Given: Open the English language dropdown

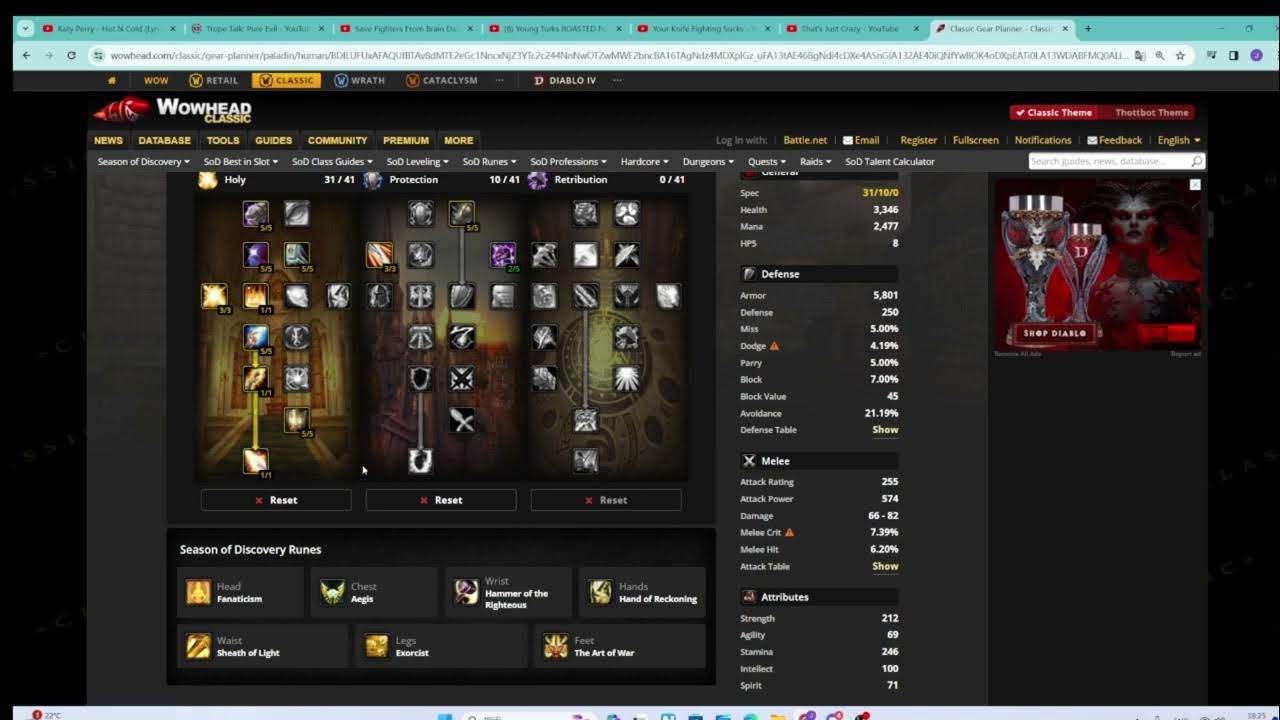Looking at the screenshot, I should 1179,140.
